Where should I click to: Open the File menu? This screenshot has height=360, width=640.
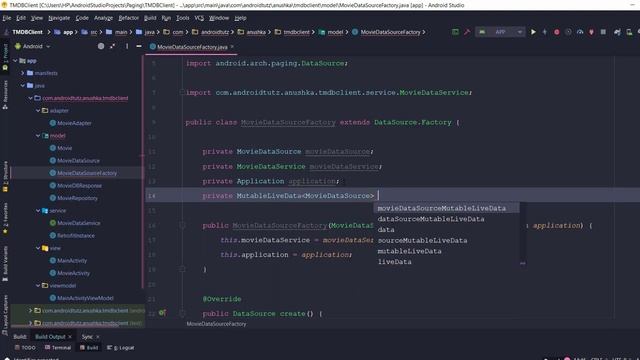click(7, 18)
